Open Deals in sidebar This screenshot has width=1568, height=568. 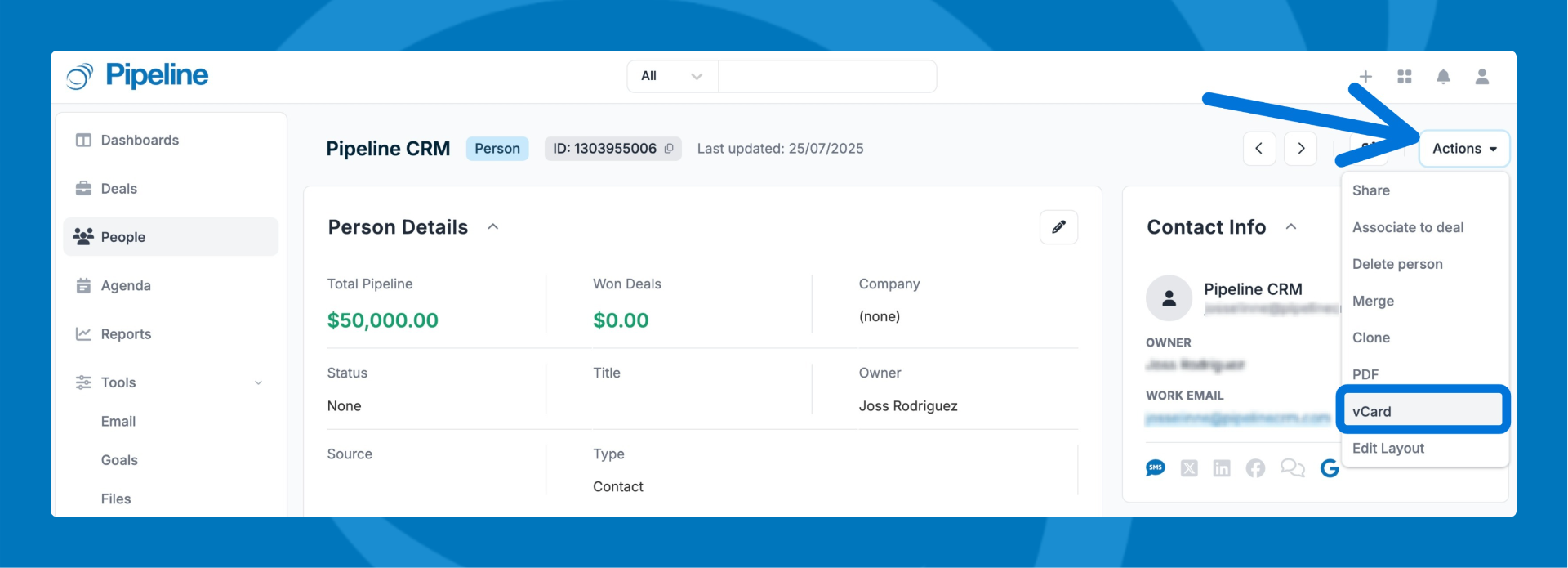[171, 189]
